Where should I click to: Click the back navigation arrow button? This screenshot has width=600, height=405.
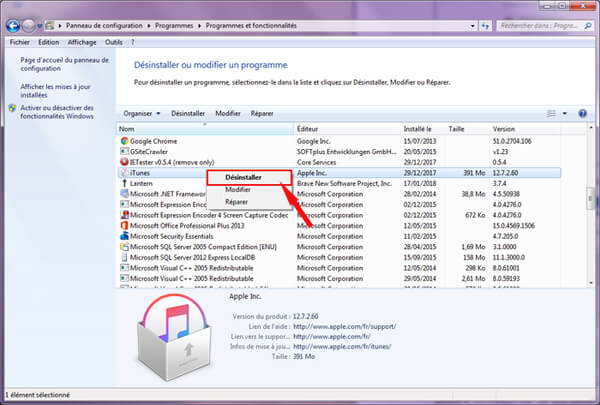click(x=14, y=23)
